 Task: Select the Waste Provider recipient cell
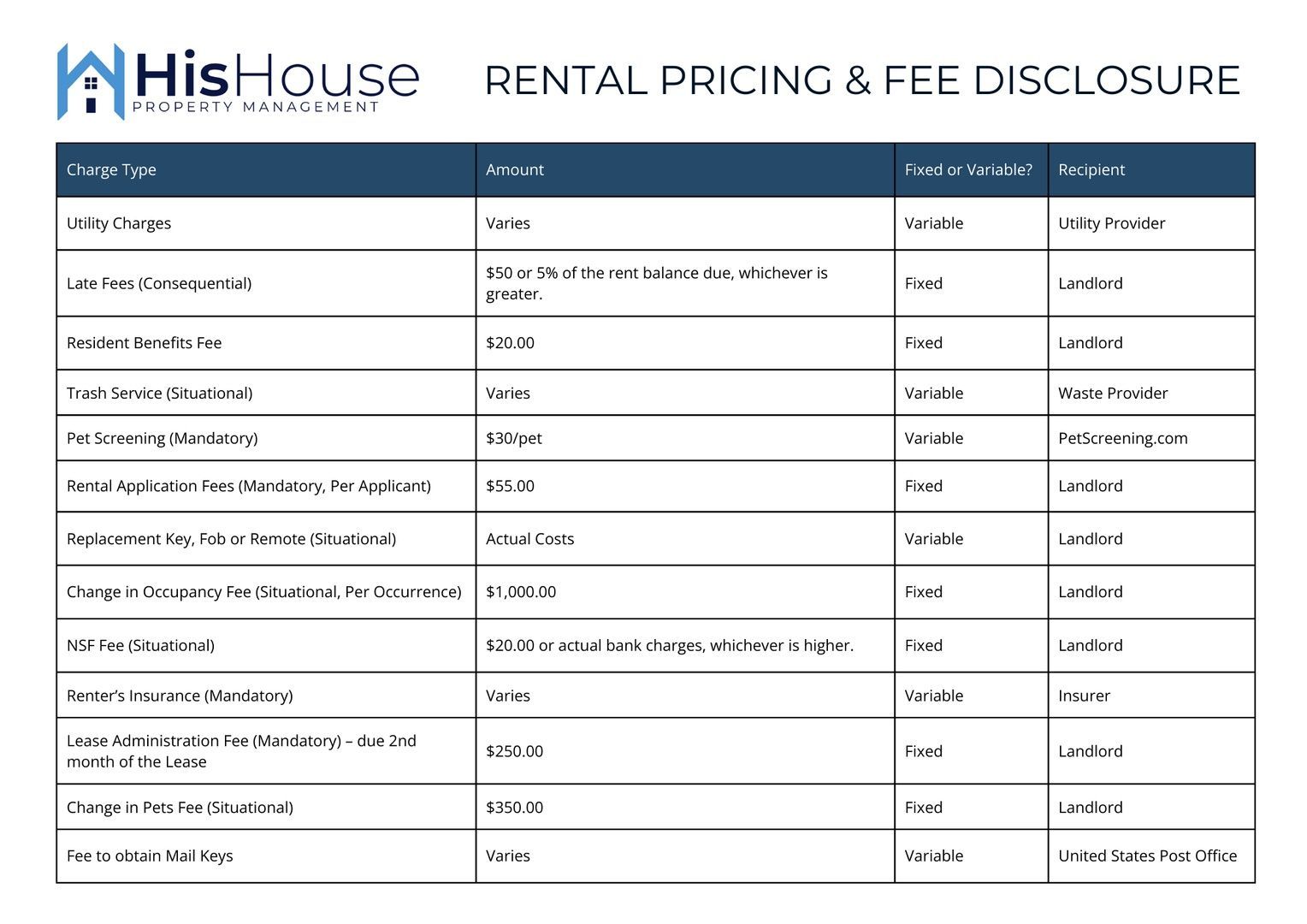coord(1112,393)
